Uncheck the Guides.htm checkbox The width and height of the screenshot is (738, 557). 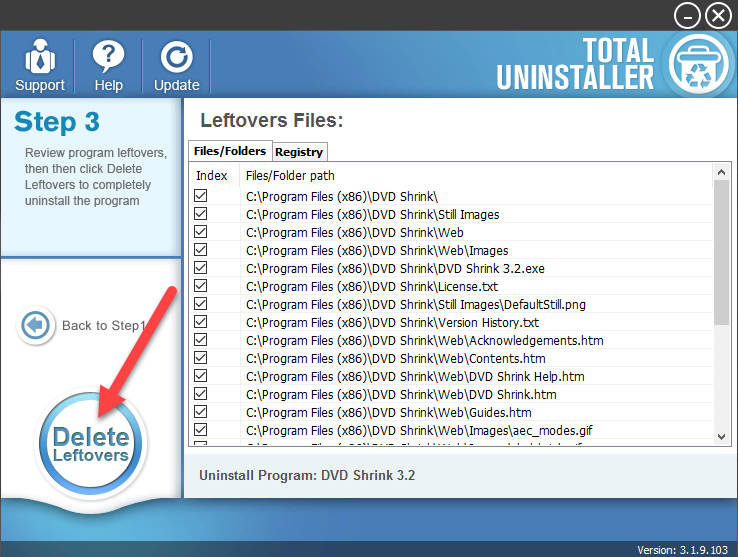(201, 412)
